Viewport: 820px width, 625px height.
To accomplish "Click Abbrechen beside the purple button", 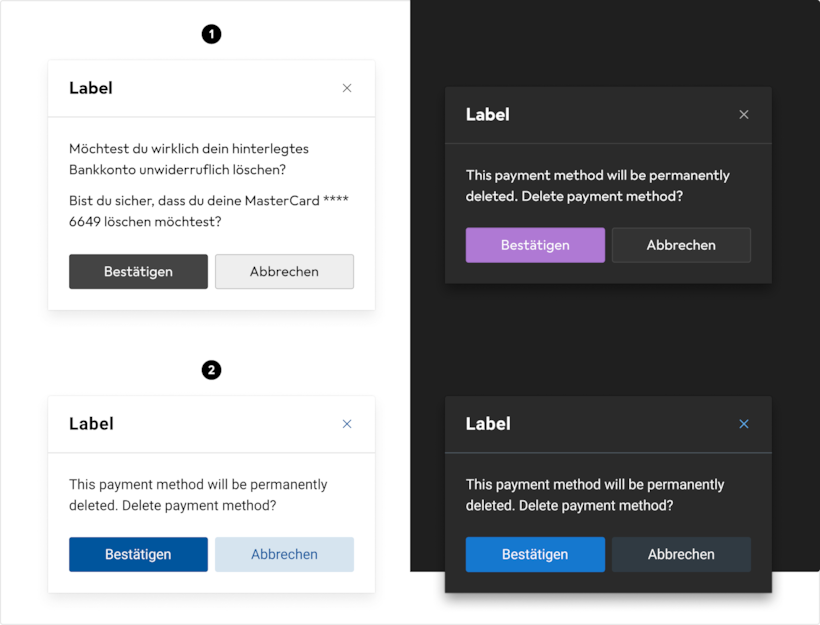I will (x=681, y=245).
